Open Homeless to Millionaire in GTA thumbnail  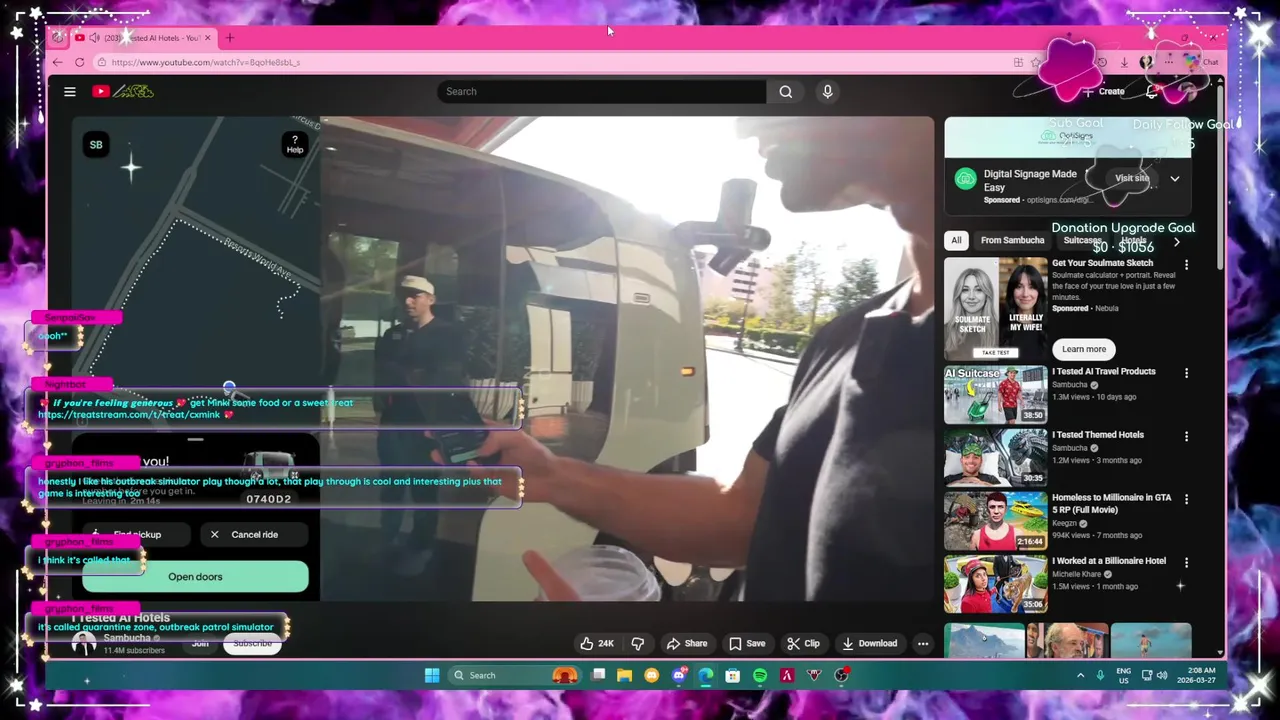pos(995,520)
